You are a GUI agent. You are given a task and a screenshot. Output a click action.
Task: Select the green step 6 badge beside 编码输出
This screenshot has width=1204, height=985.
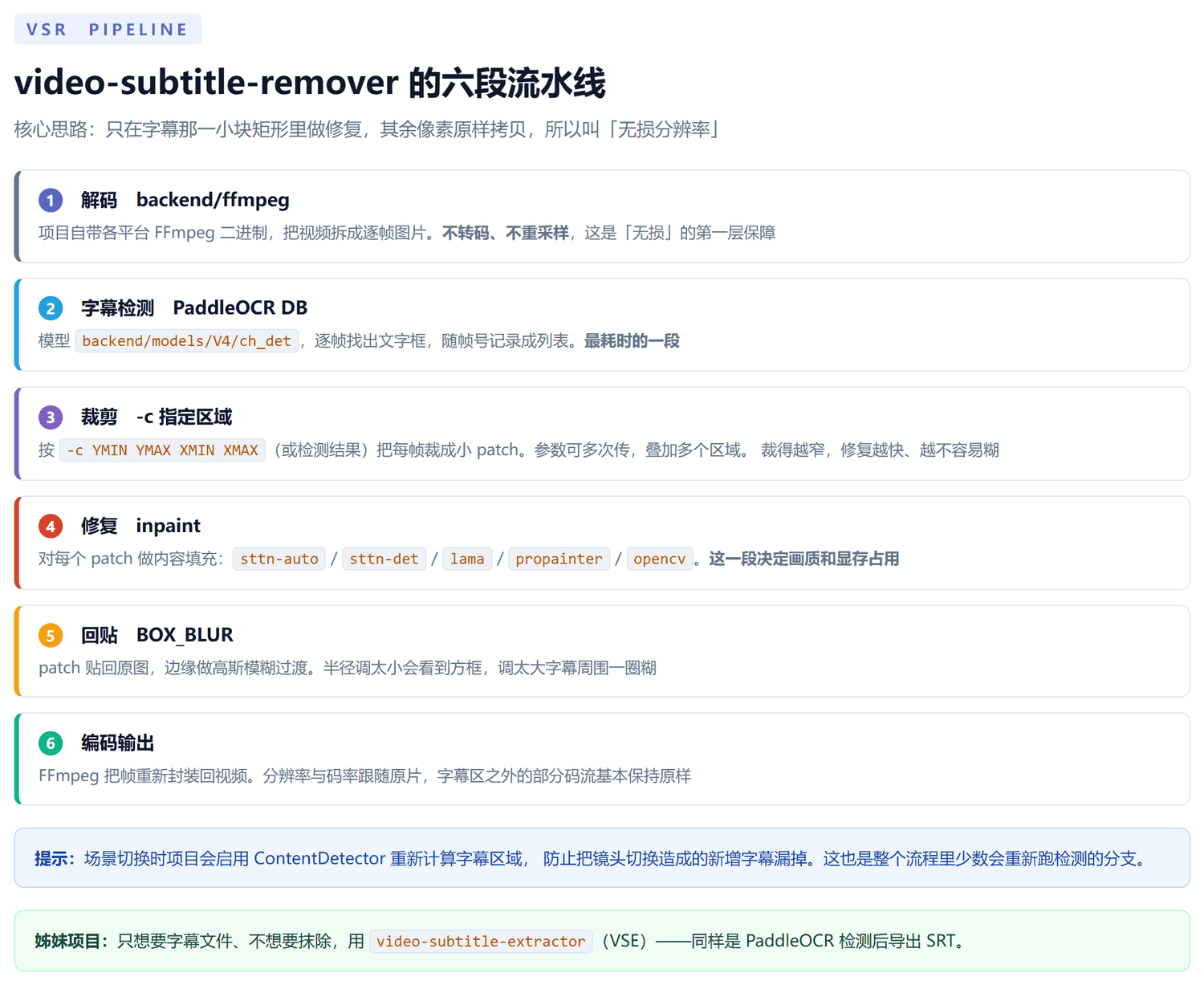click(x=51, y=743)
